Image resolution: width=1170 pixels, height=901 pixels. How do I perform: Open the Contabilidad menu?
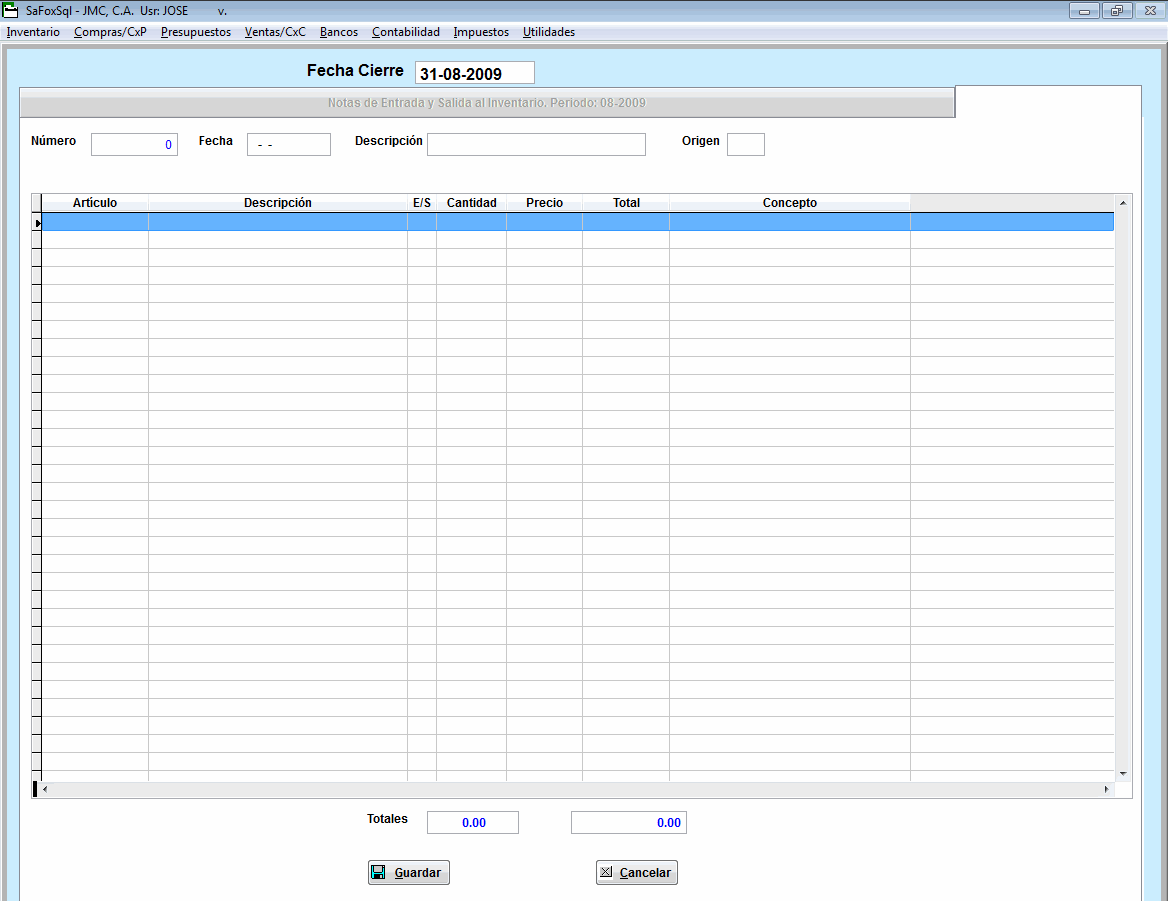[406, 32]
